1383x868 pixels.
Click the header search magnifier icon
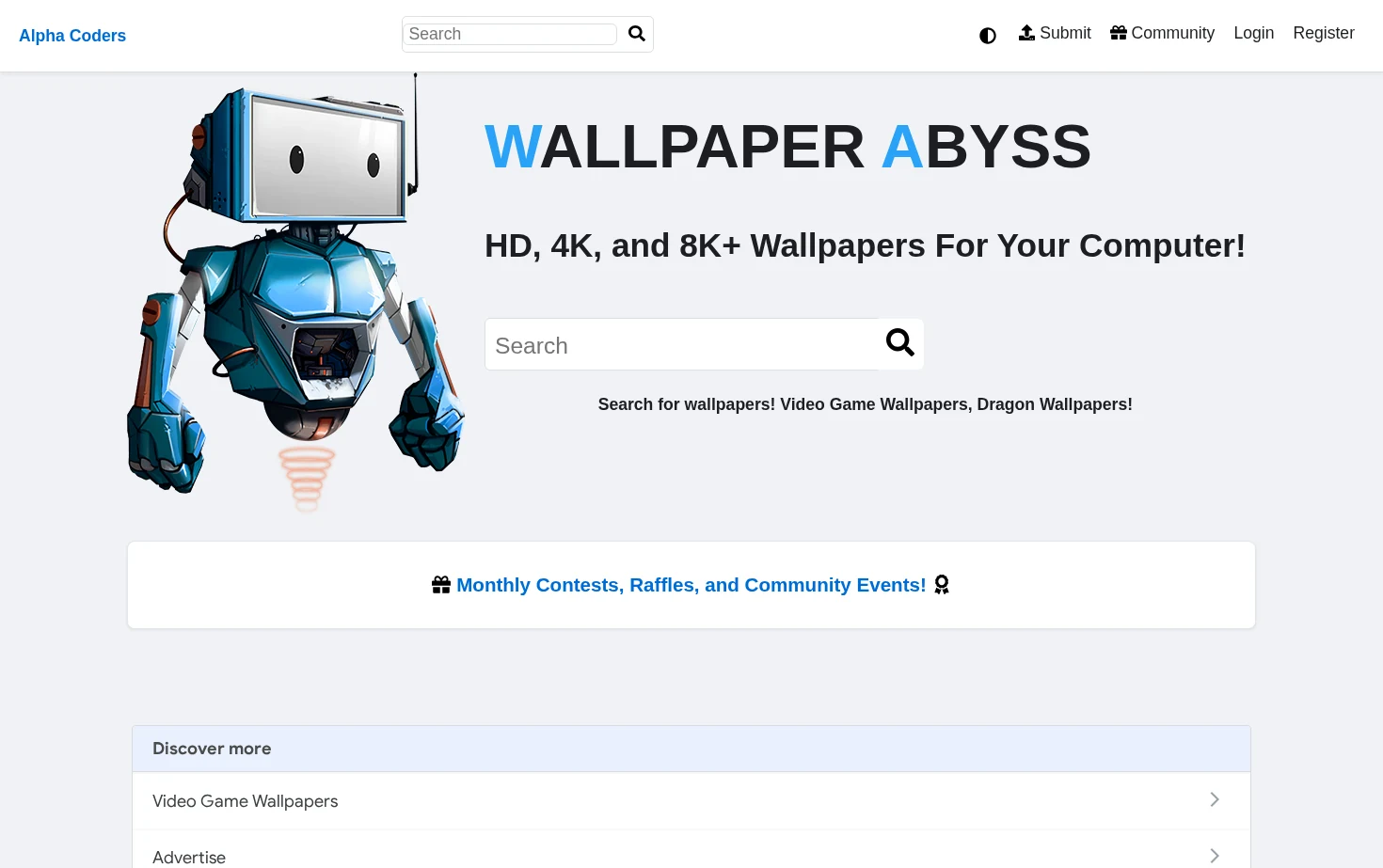coord(637,34)
